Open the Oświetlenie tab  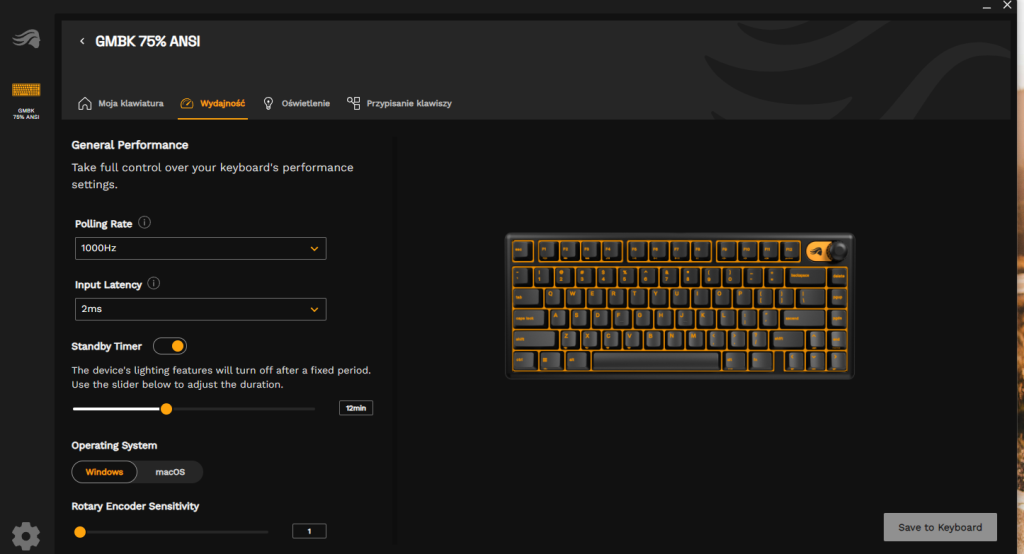[296, 103]
